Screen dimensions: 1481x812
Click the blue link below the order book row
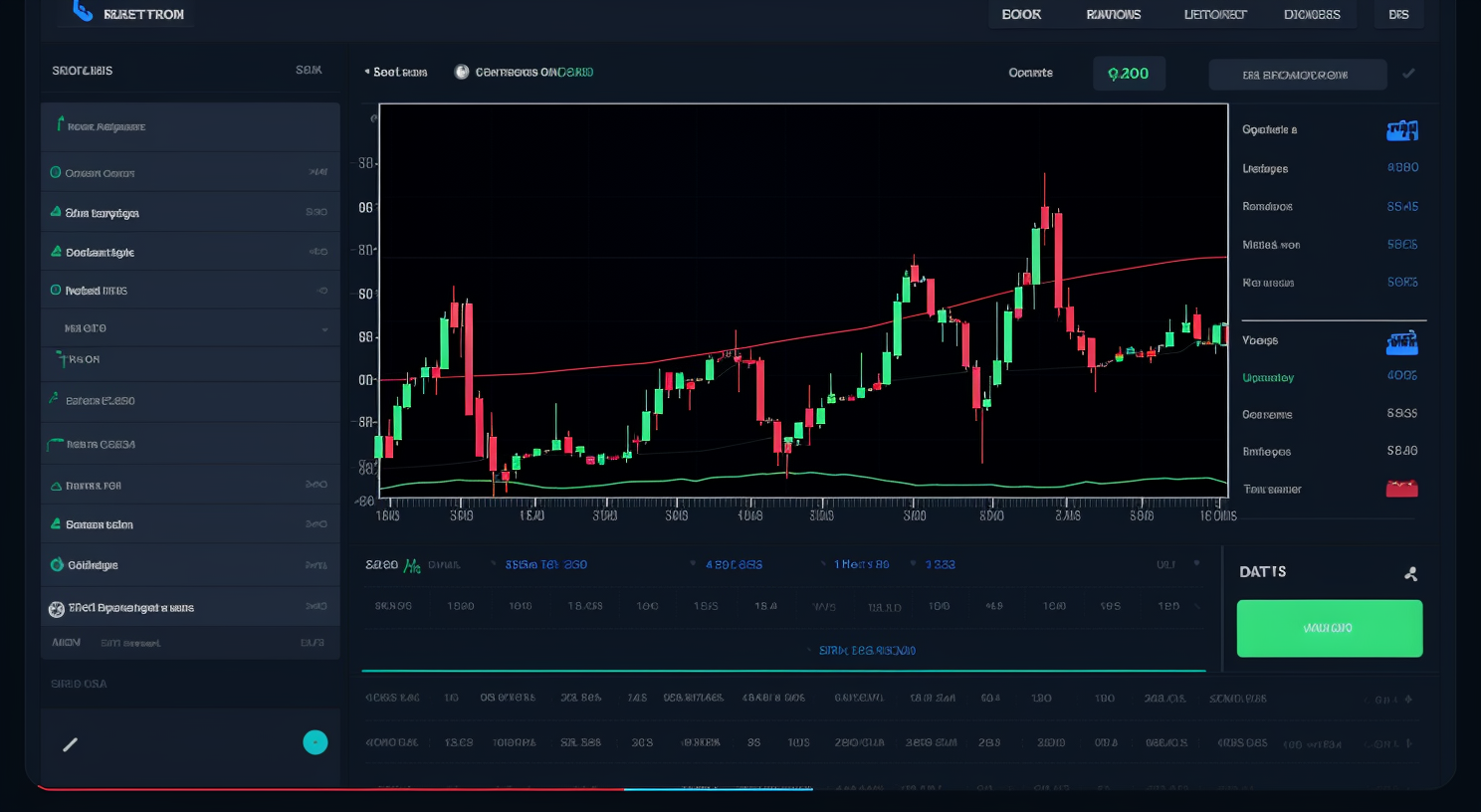867,650
